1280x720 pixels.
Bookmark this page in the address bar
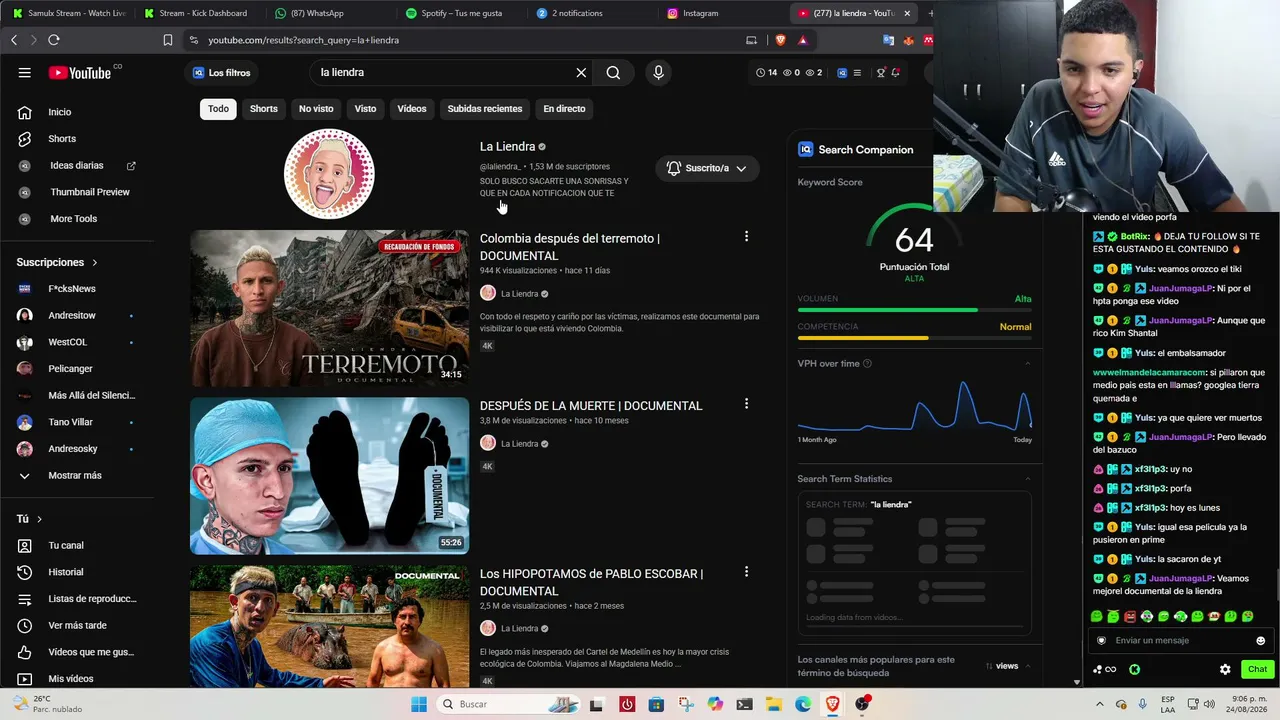pos(168,40)
